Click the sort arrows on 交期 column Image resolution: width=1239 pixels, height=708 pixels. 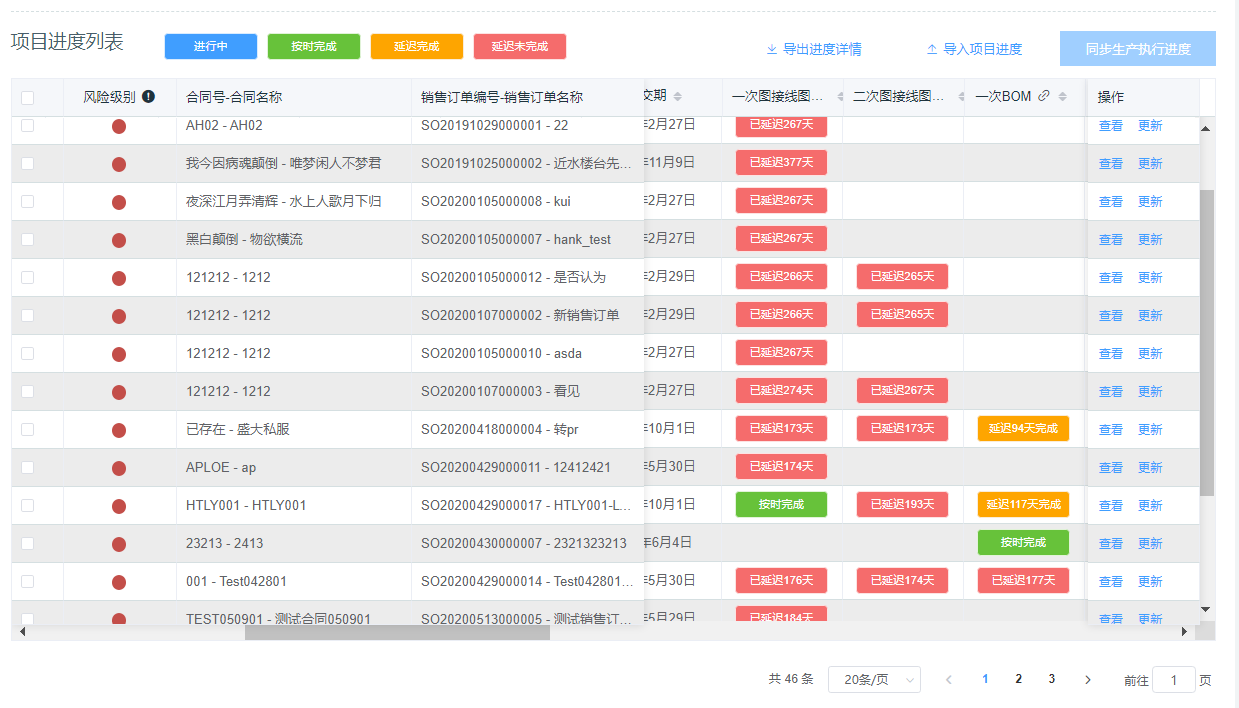677,97
